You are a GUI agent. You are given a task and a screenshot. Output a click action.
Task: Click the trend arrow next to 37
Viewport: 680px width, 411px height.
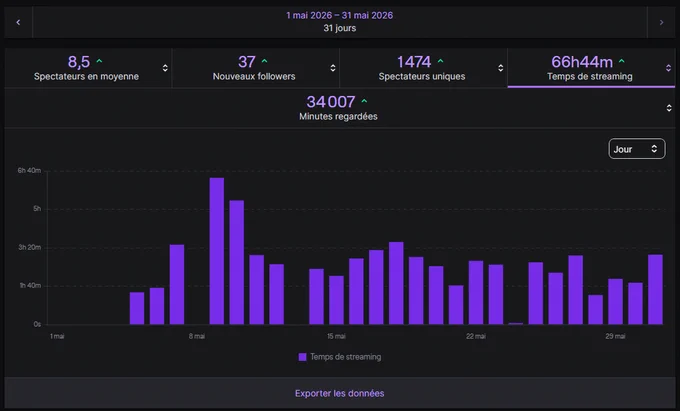coord(265,61)
